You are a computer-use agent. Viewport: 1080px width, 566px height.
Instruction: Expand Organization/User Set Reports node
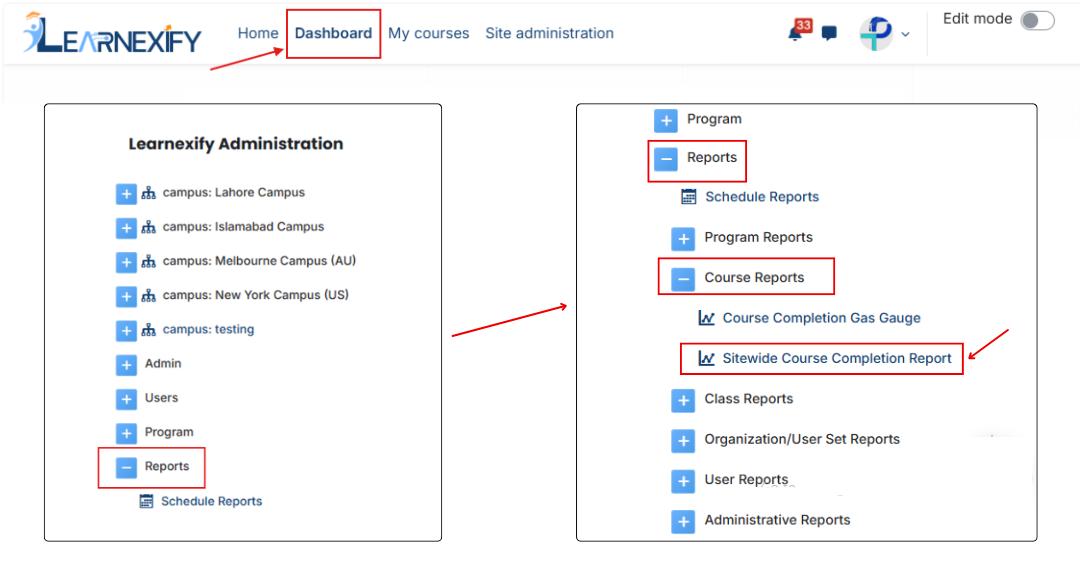tap(683, 441)
